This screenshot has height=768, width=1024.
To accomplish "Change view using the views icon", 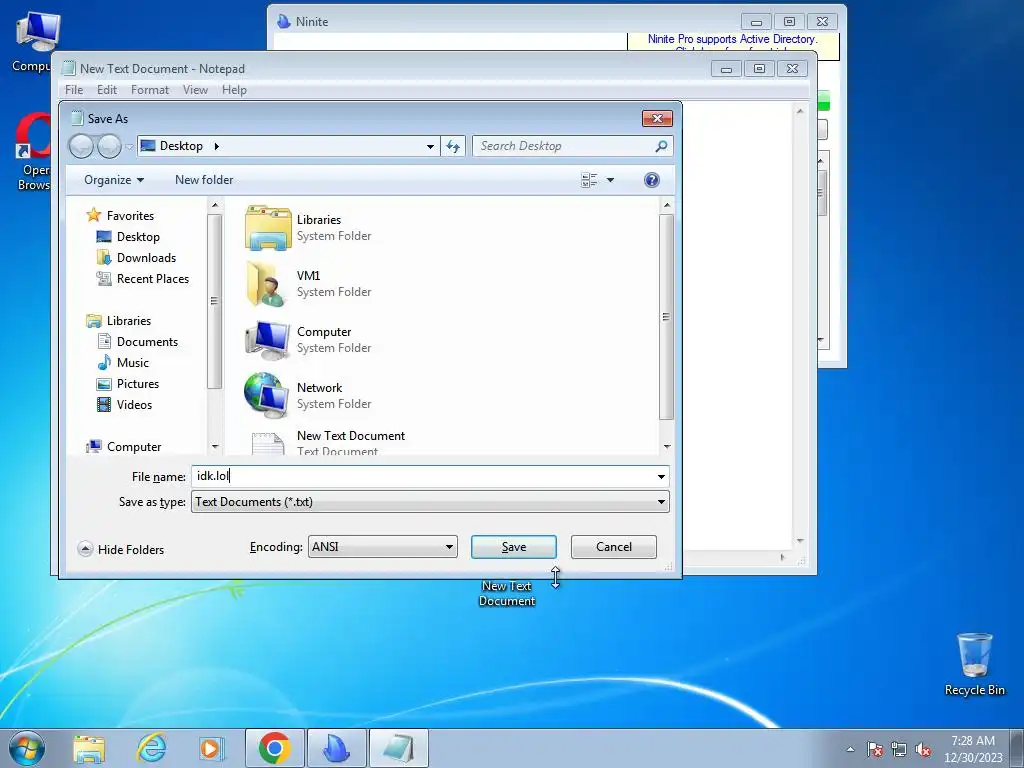I will coord(589,180).
